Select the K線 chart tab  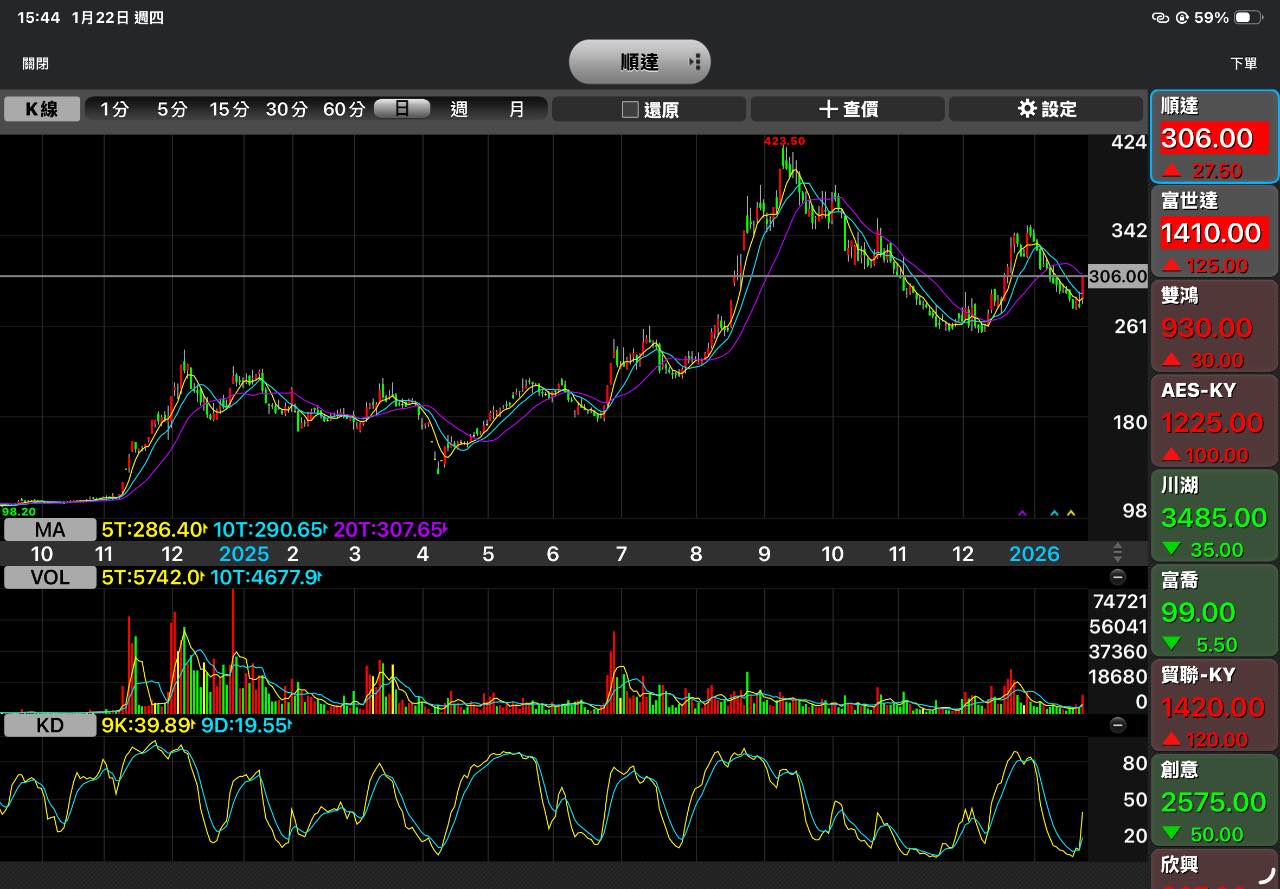[x=42, y=109]
